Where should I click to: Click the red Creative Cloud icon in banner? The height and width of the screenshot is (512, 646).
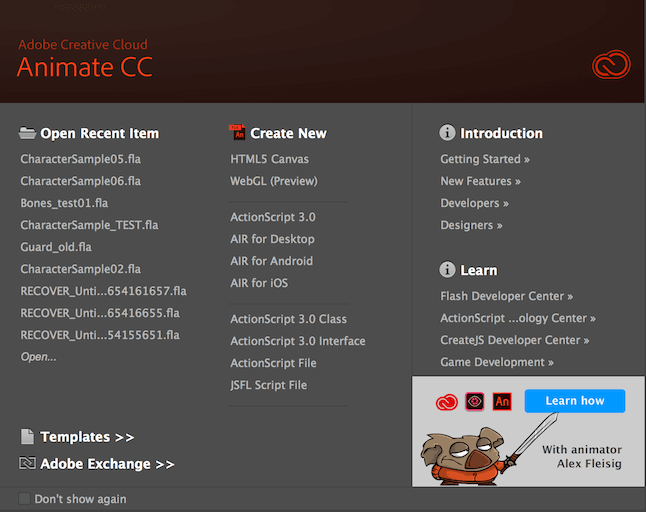click(447, 402)
